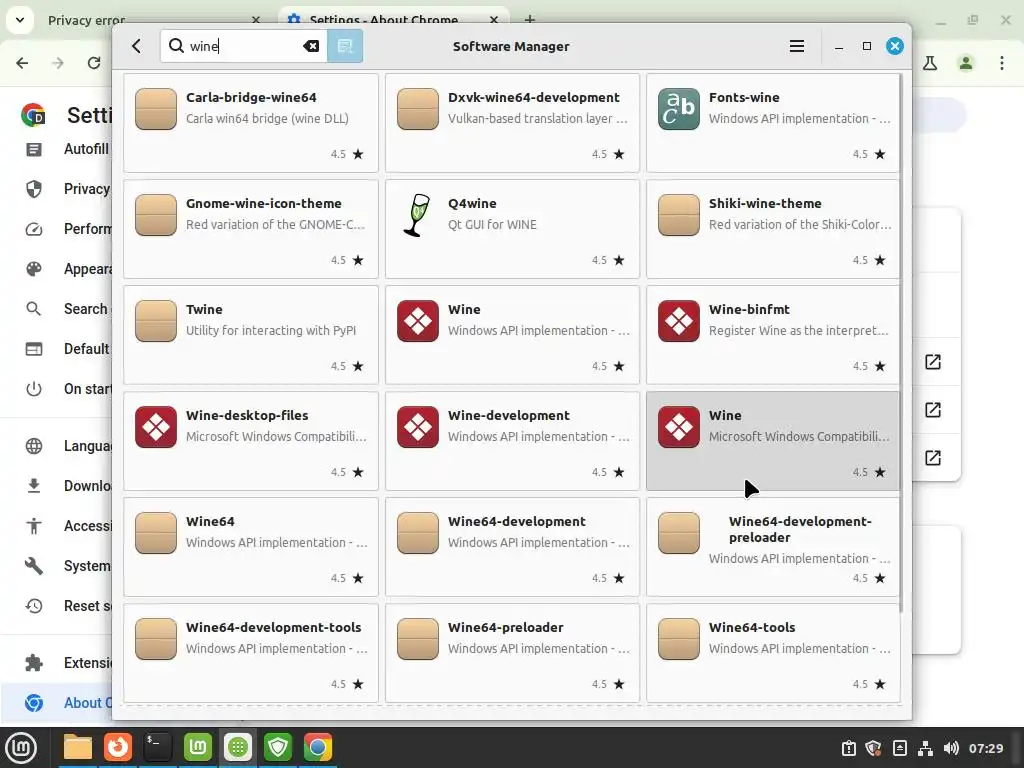Open the bottom external link icon in Chrome

tap(933, 458)
